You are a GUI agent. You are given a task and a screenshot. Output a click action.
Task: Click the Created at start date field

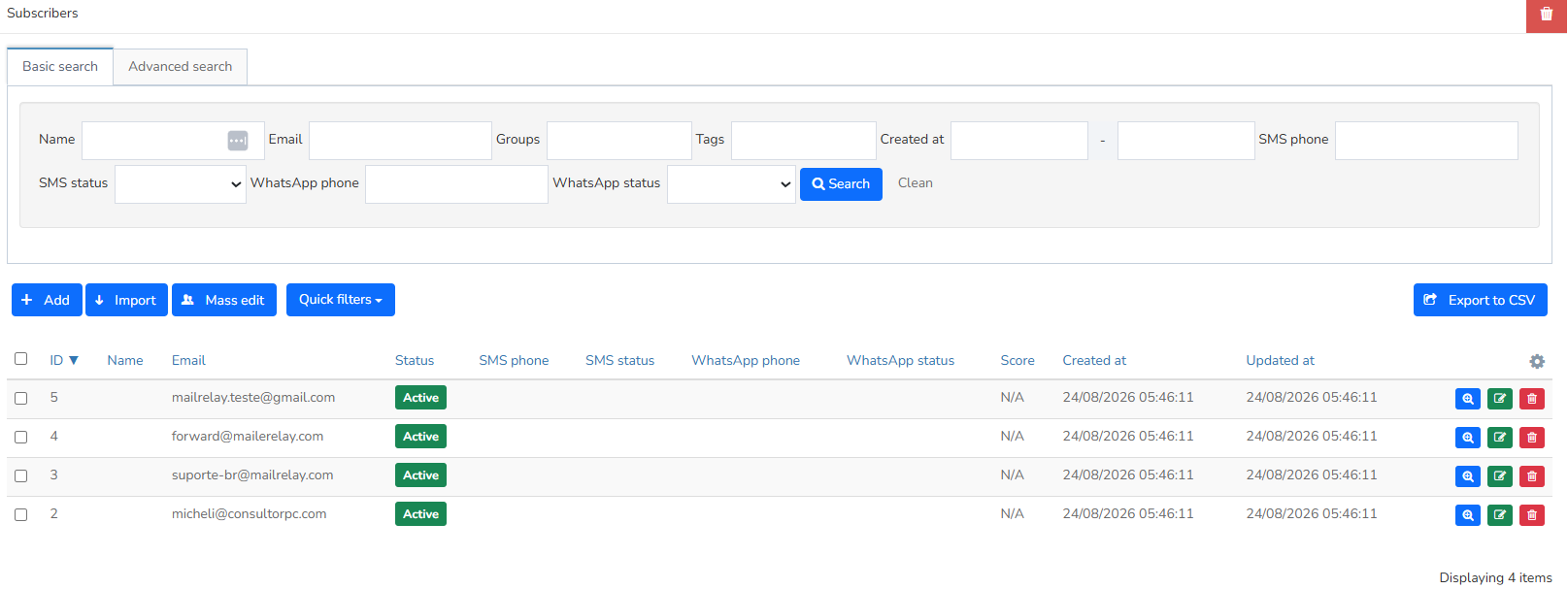[1019, 141]
